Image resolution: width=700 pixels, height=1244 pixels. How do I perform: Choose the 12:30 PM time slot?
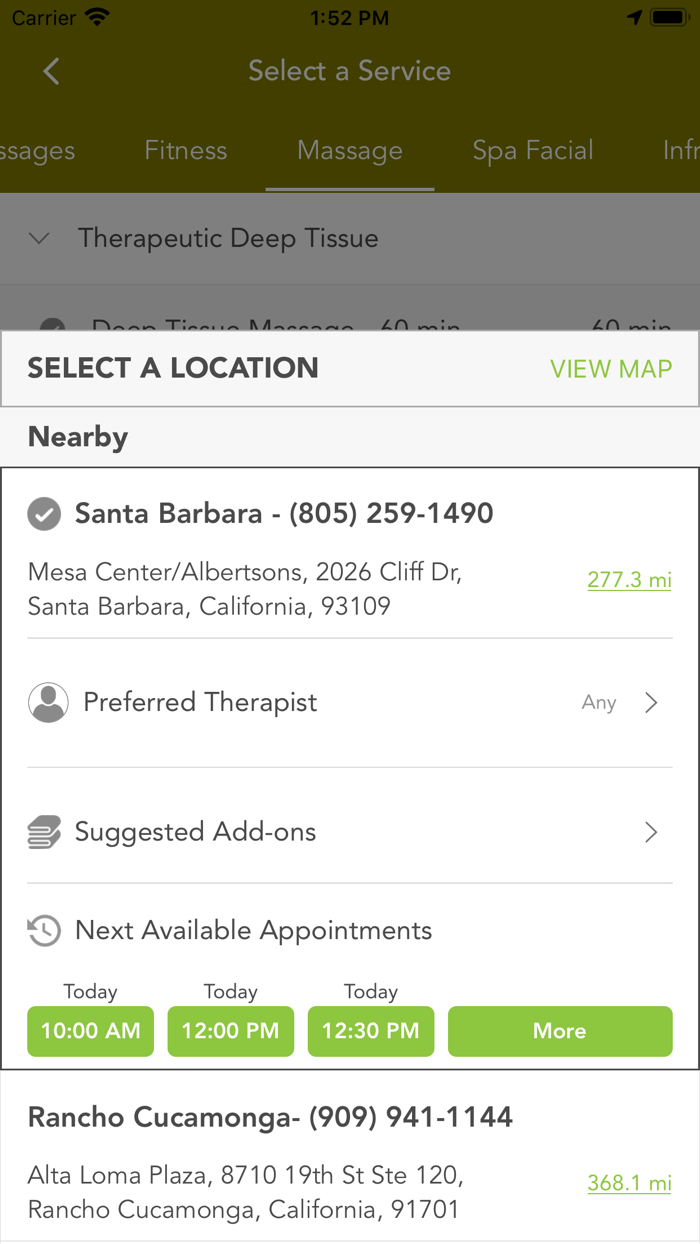[x=371, y=1031]
